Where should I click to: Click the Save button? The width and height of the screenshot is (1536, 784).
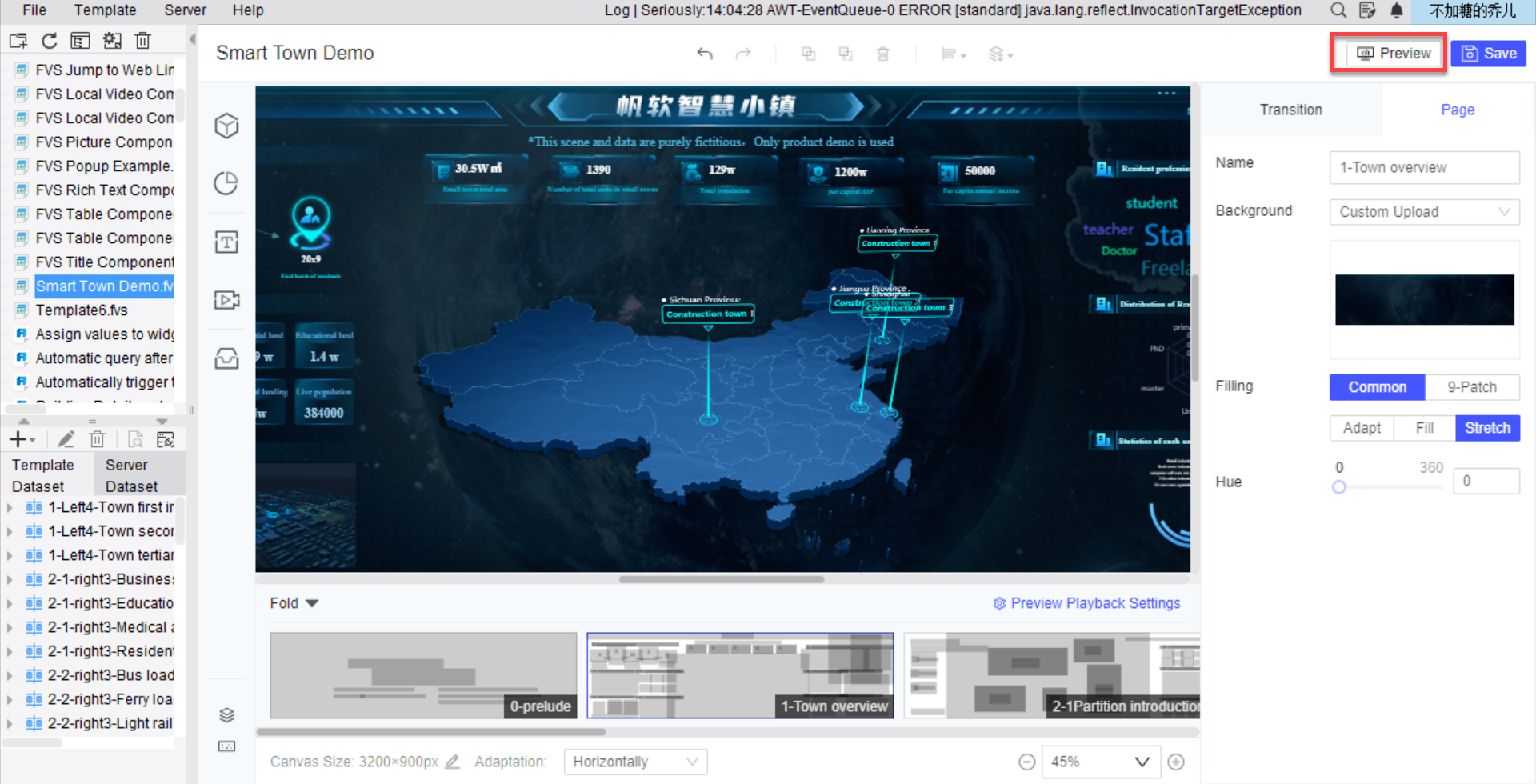pos(1488,53)
